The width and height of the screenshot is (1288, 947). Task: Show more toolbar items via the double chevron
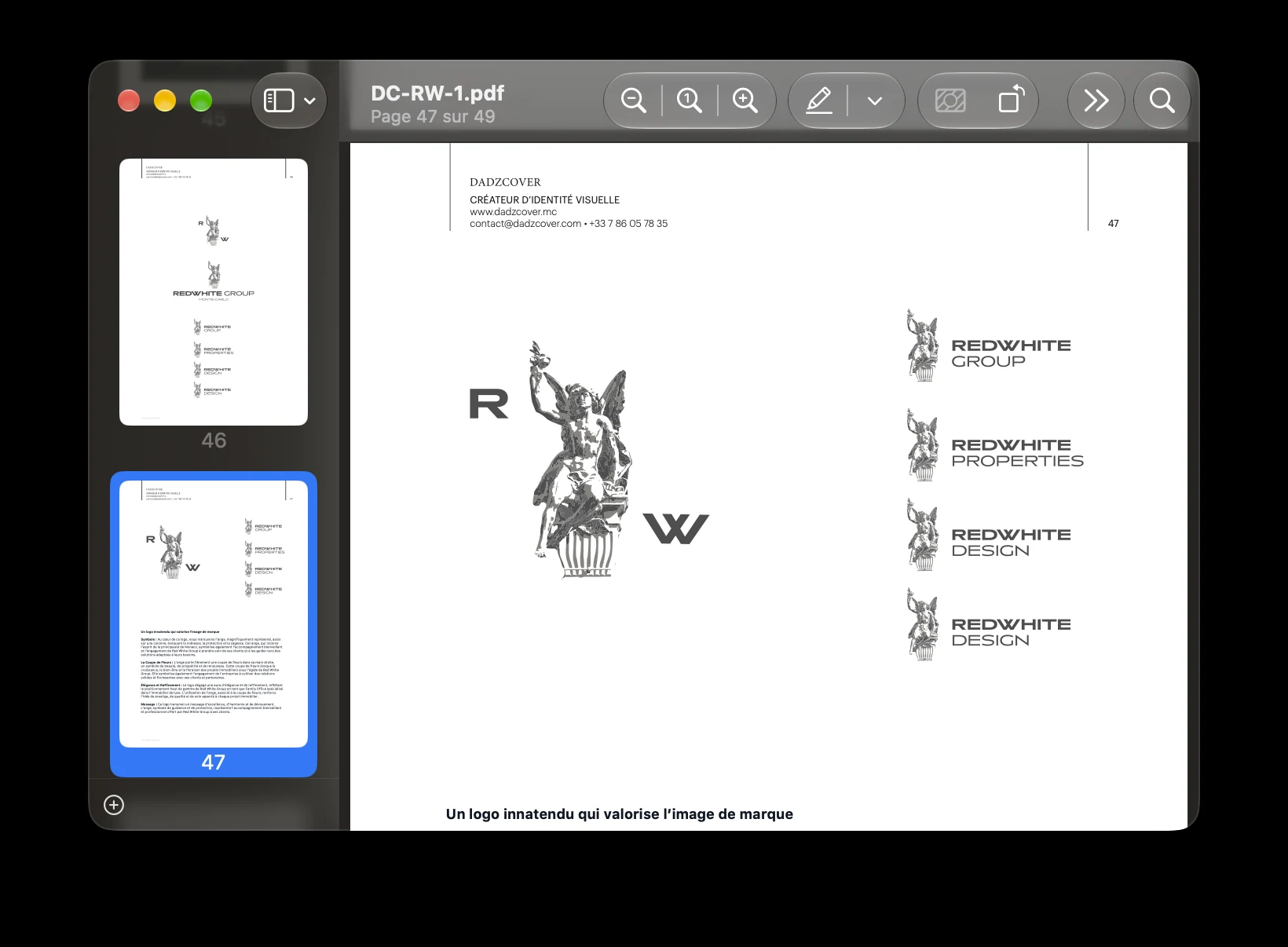(1096, 101)
